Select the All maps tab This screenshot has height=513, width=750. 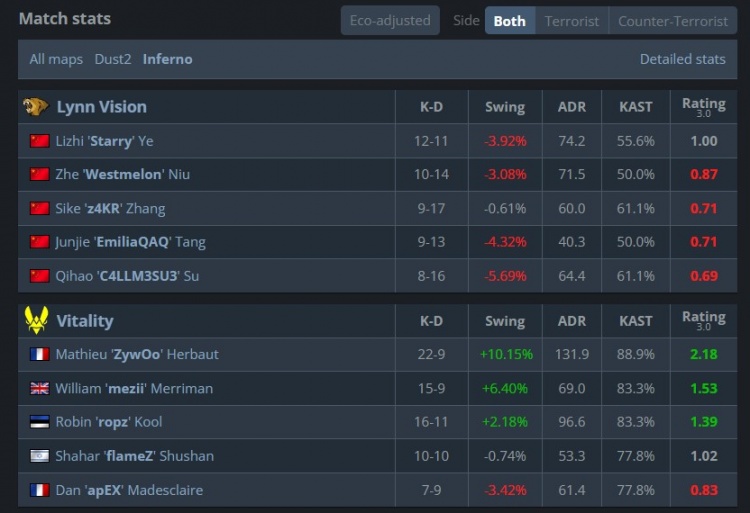coord(56,59)
